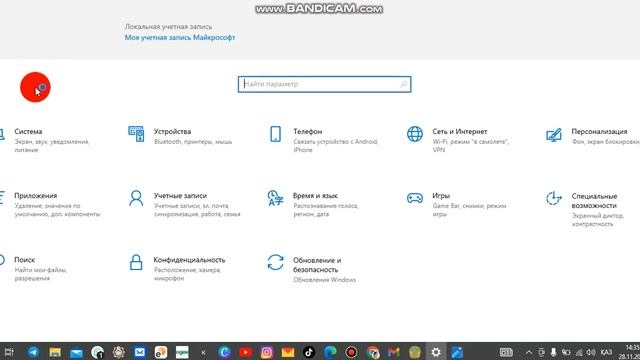Click the microphone tray icon
Screen dimensions: 640x360
[553, 352]
